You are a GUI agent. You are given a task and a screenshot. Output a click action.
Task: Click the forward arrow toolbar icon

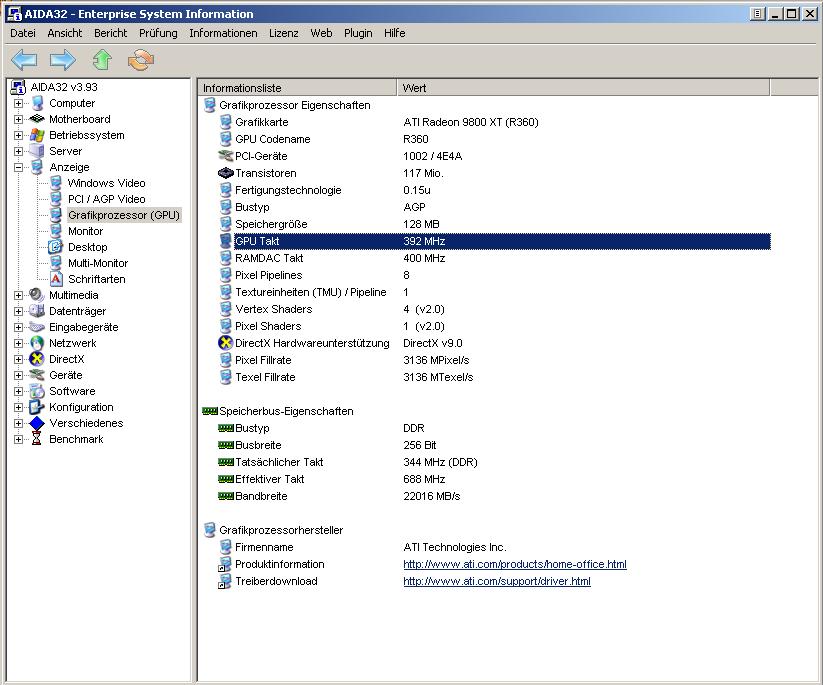point(63,60)
